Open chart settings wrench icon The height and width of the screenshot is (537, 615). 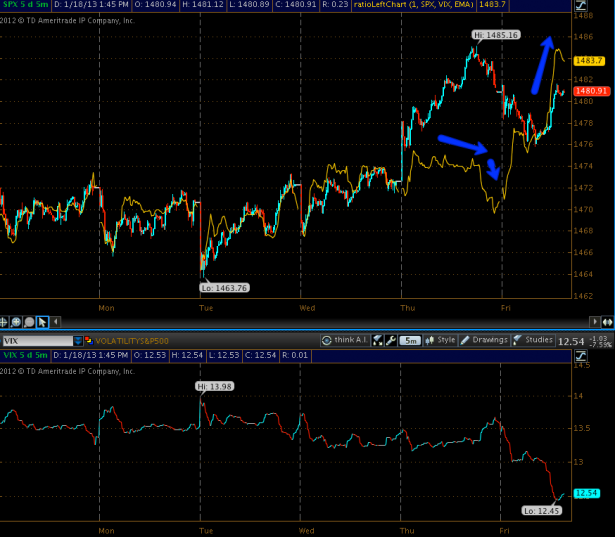(391, 340)
